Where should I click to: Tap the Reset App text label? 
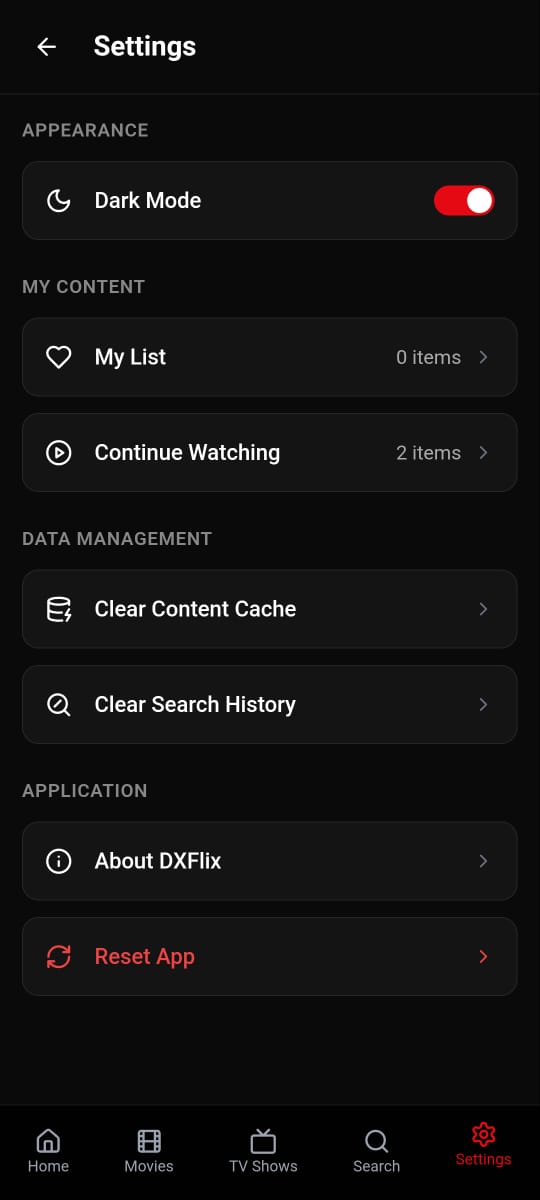[x=144, y=957]
